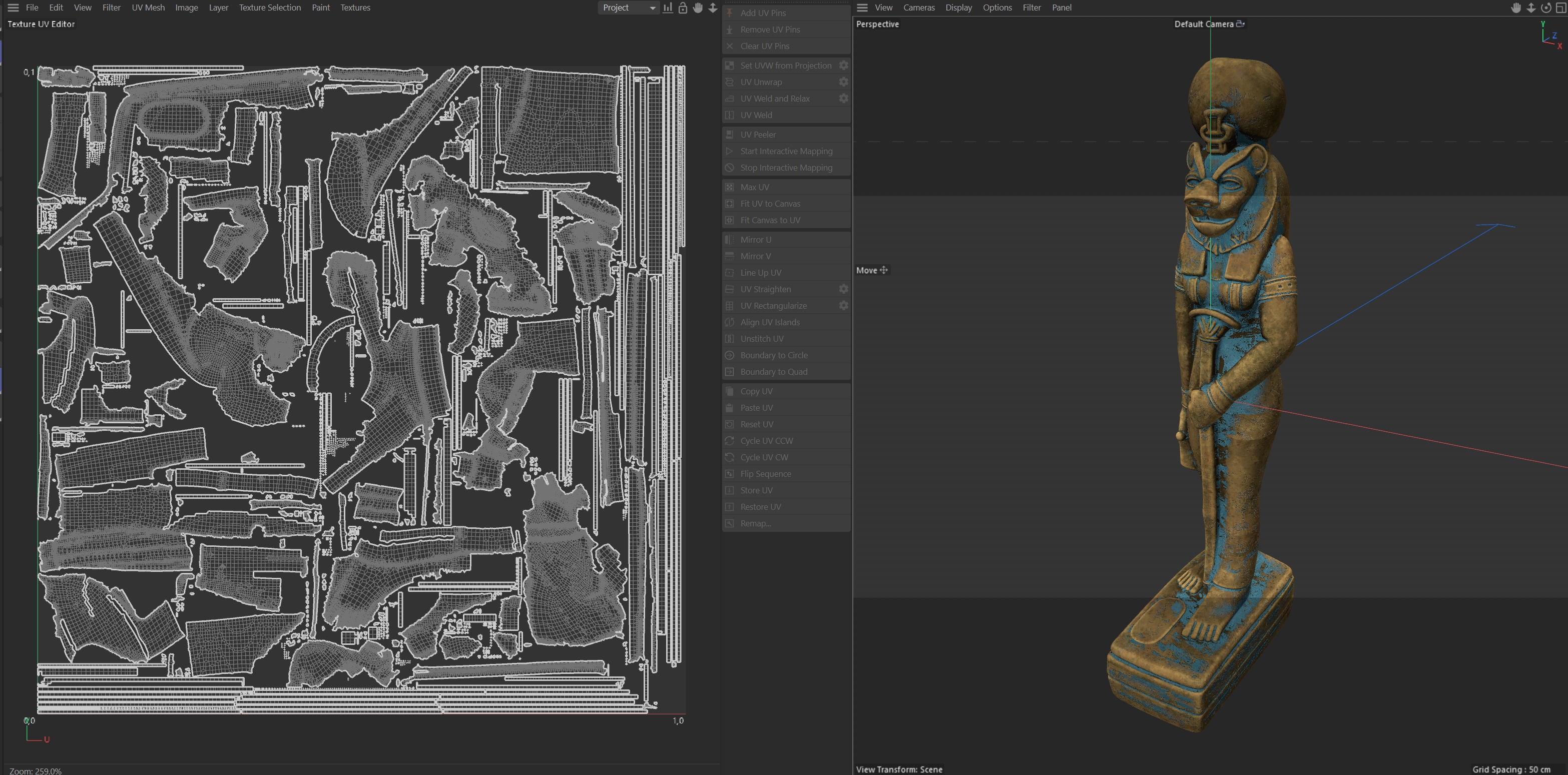Viewport: 1568px width, 775px height.
Task: Click the Fit UV to Canvas button
Action: click(770, 204)
